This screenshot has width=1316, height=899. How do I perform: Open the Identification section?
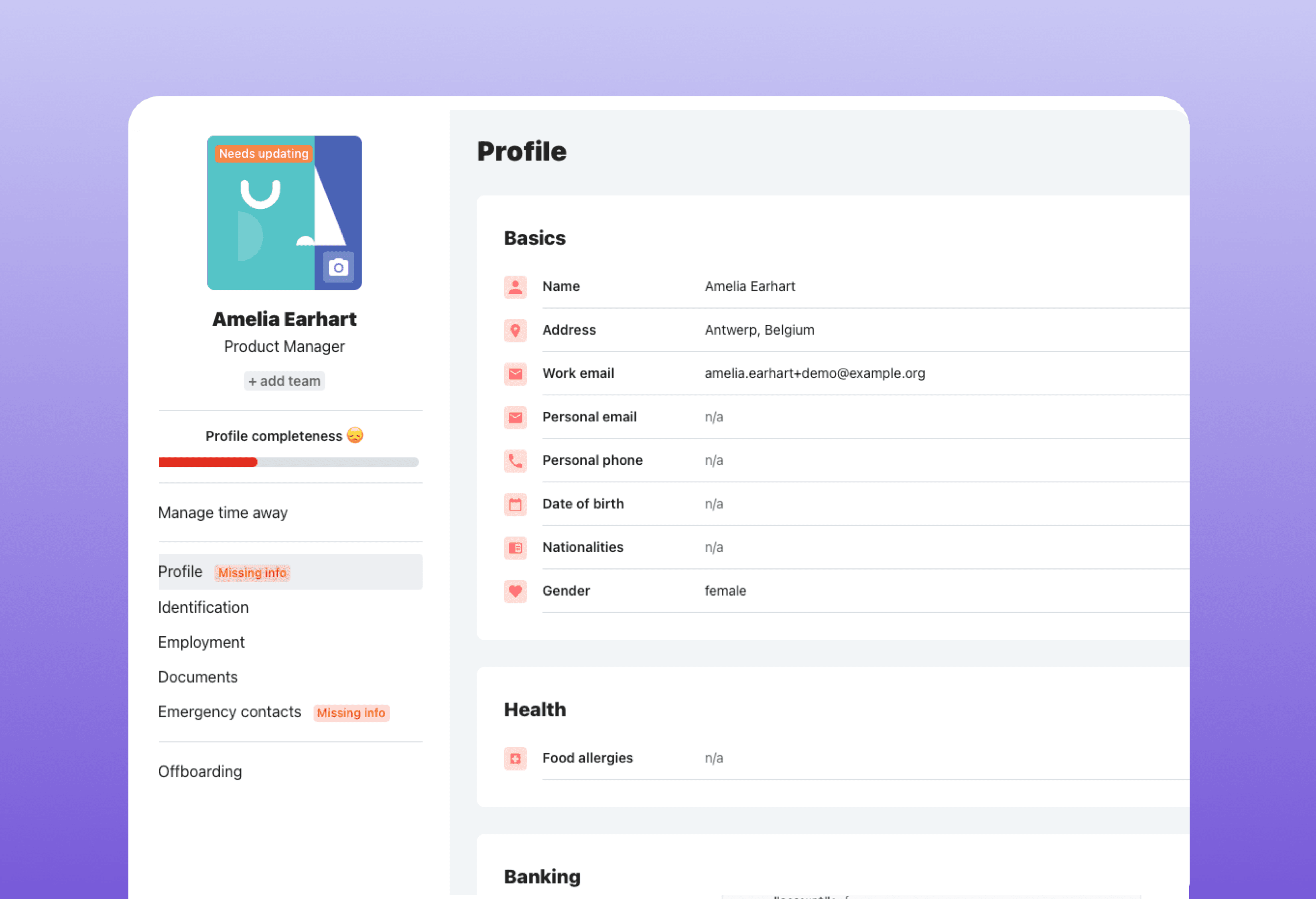pyautogui.click(x=203, y=606)
